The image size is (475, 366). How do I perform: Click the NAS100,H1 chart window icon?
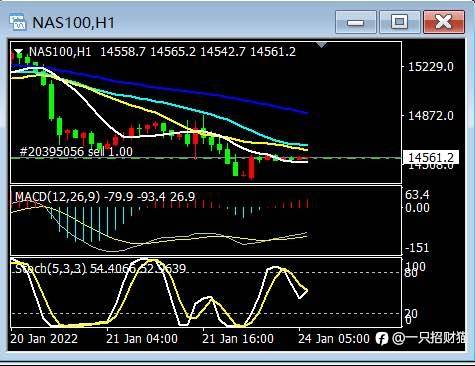click(17, 22)
